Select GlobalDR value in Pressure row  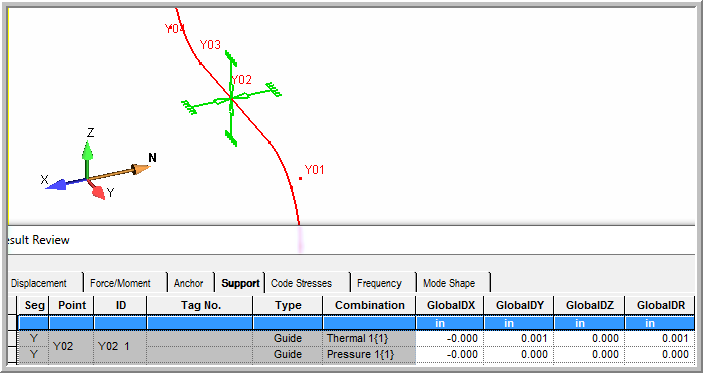(x=660, y=354)
